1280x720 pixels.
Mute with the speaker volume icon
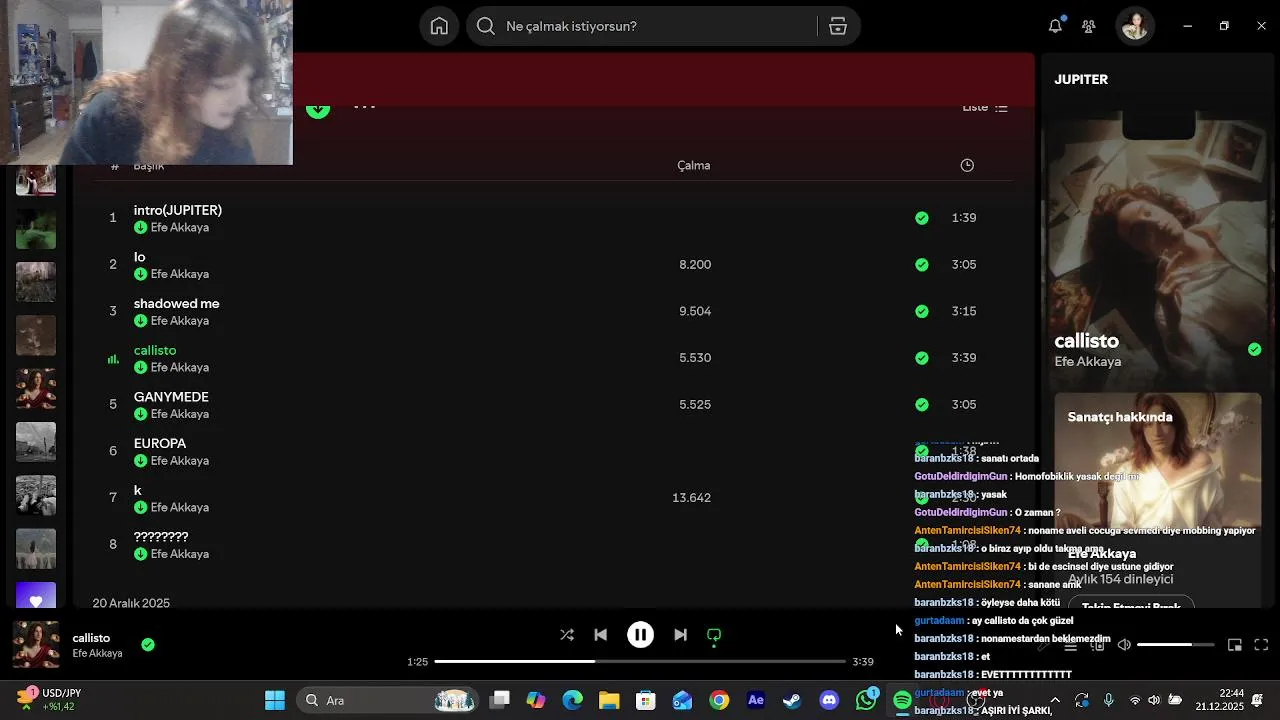pos(1124,645)
